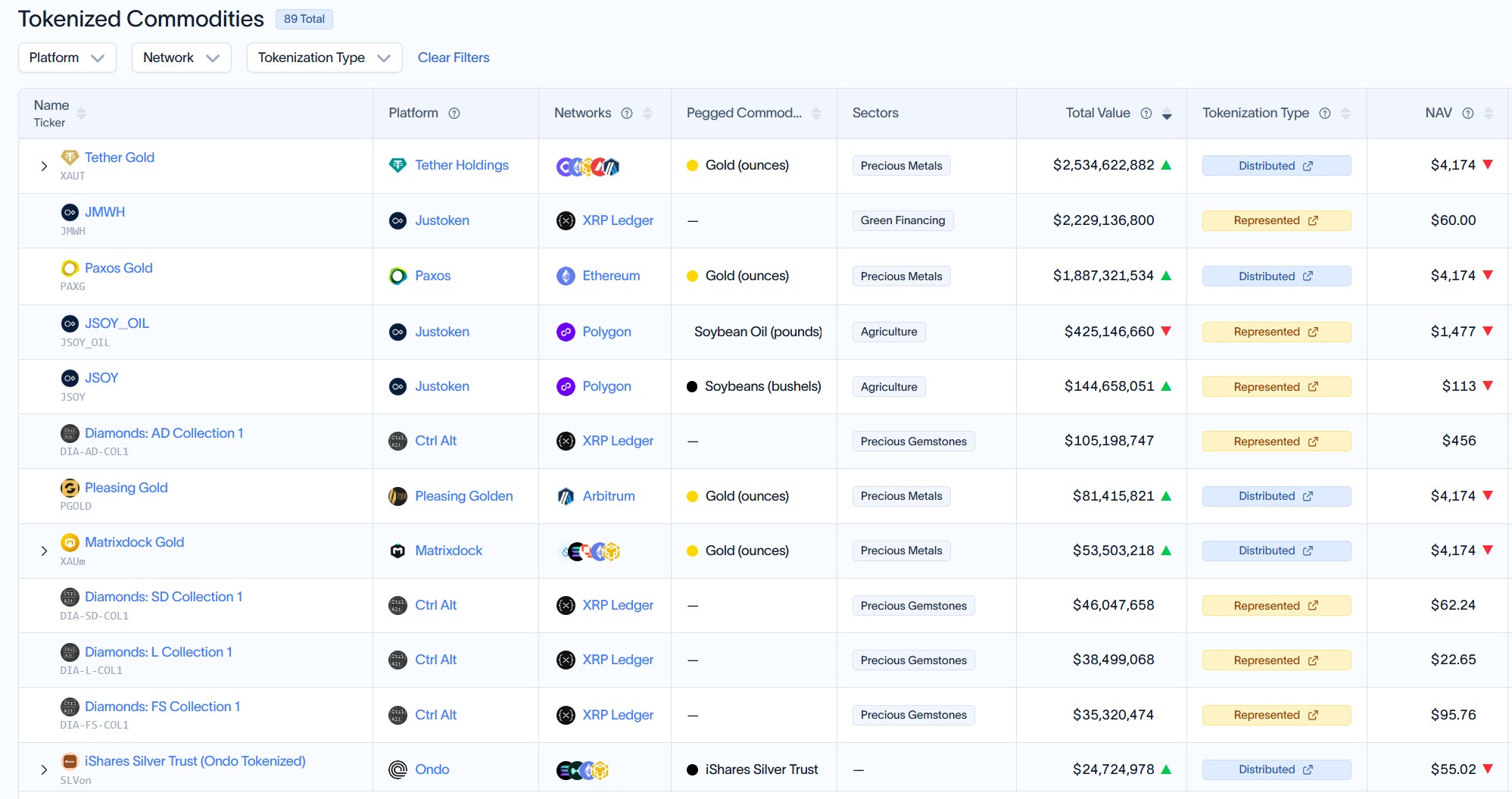Click the Tokenization Type column help icon
The height and width of the screenshot is (799, 1512).
point(1325,114)
